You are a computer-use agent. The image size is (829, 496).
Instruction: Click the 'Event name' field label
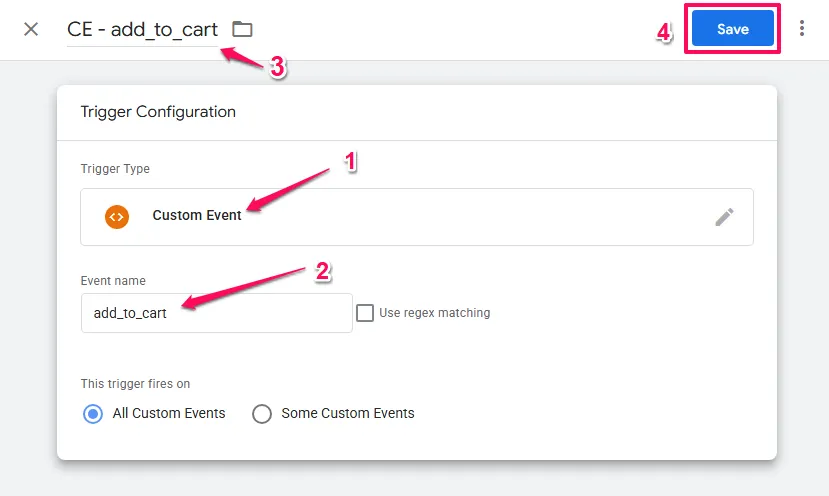coord(113,281)
